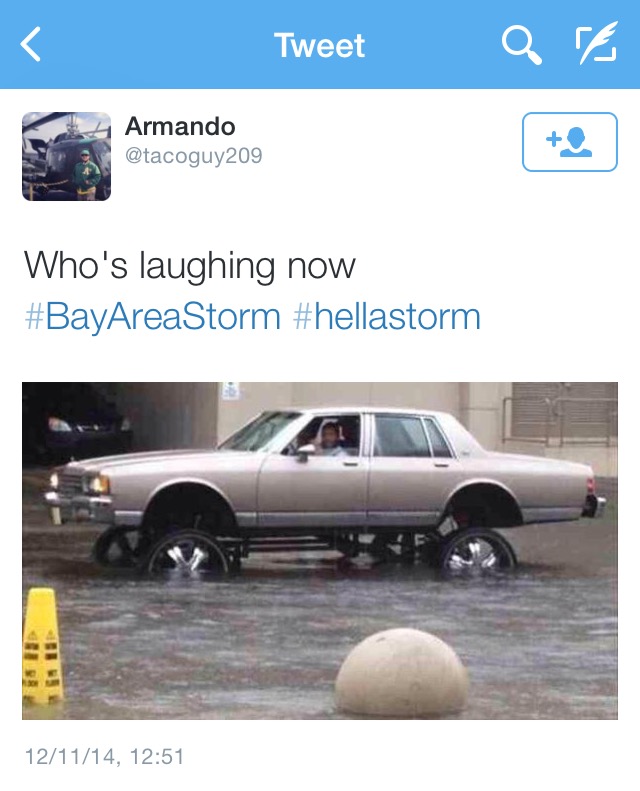View the attached lifted car photo
640x791 pixels.
[320, 550]
